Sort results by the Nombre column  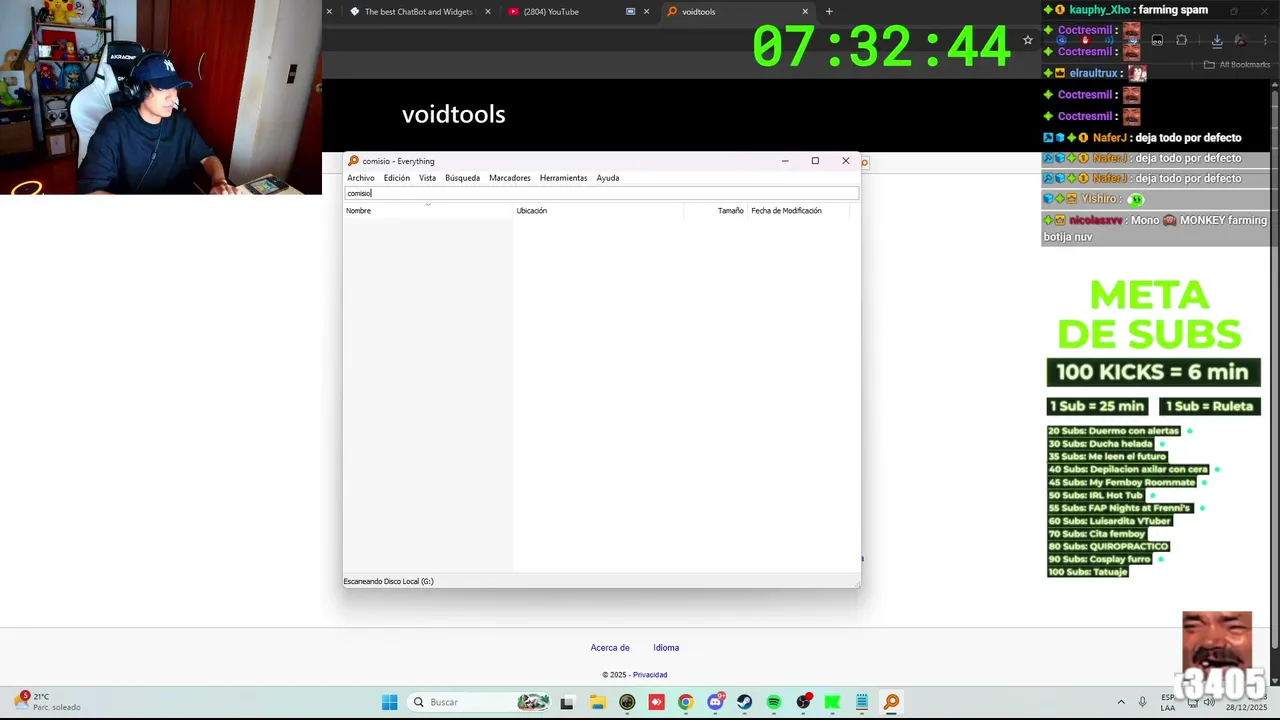[428, 210]
